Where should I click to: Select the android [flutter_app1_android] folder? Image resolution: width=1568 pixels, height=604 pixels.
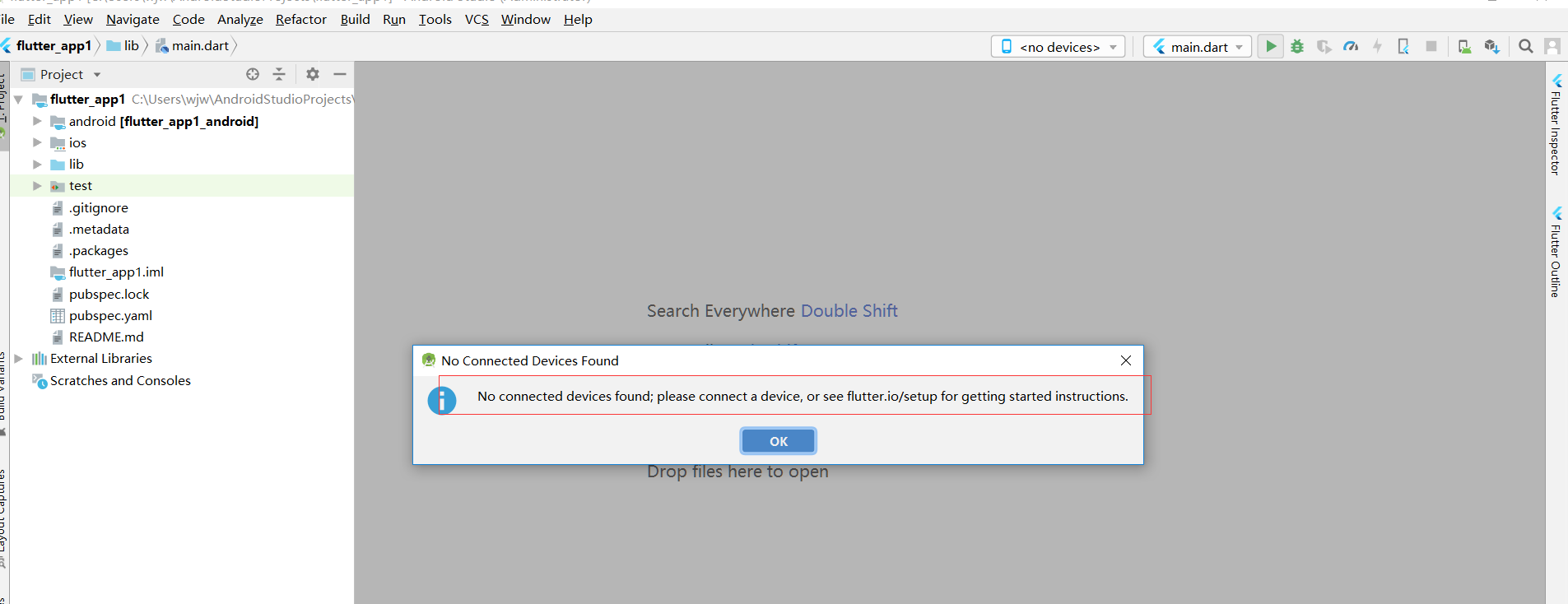[x=163, y=121]
